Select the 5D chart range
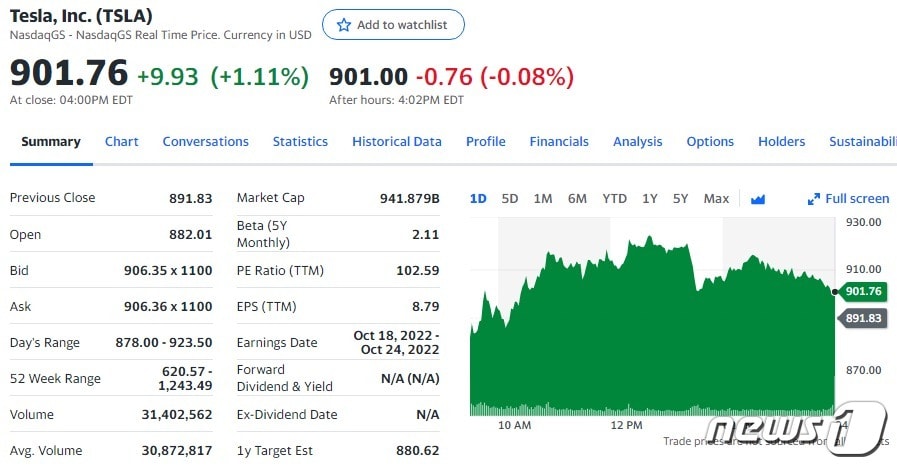 (510, 199)
